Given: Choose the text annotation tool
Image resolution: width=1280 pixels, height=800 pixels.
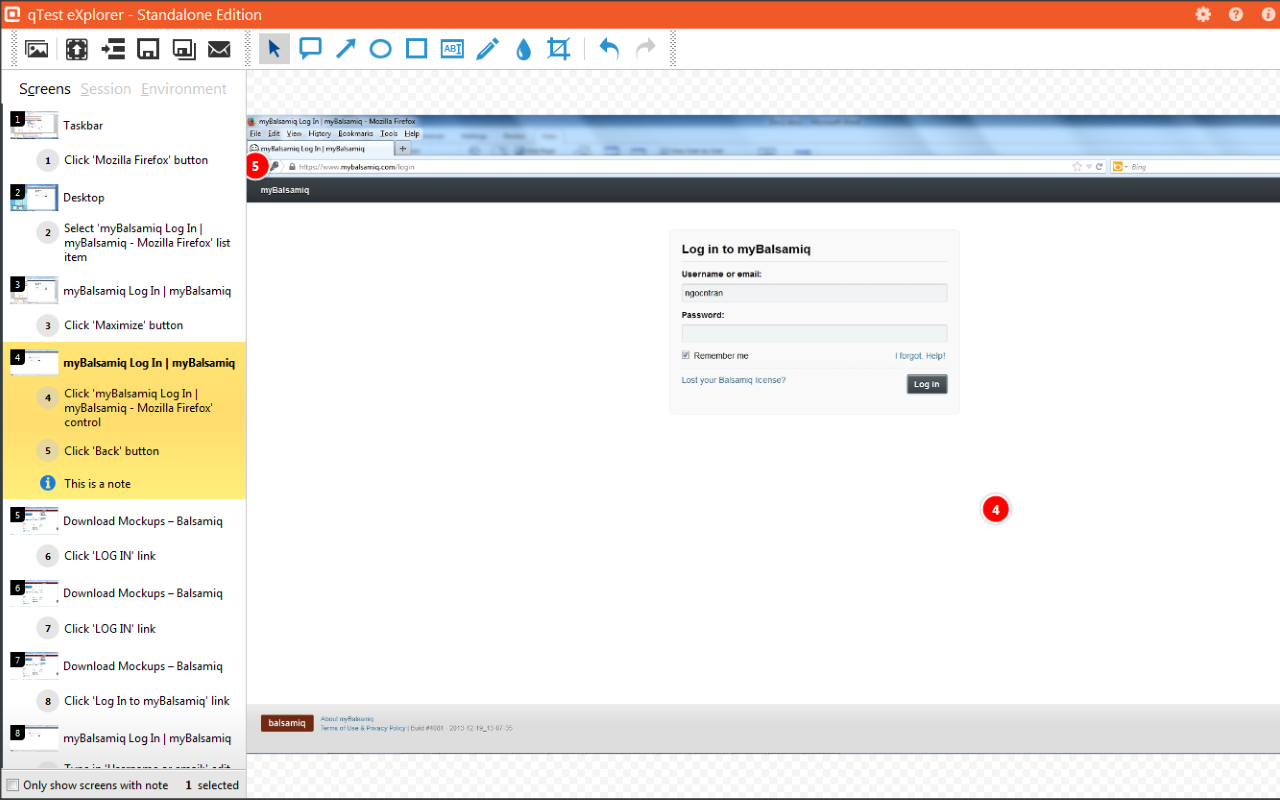Looking at the screenshot, I should pos(451,48).
